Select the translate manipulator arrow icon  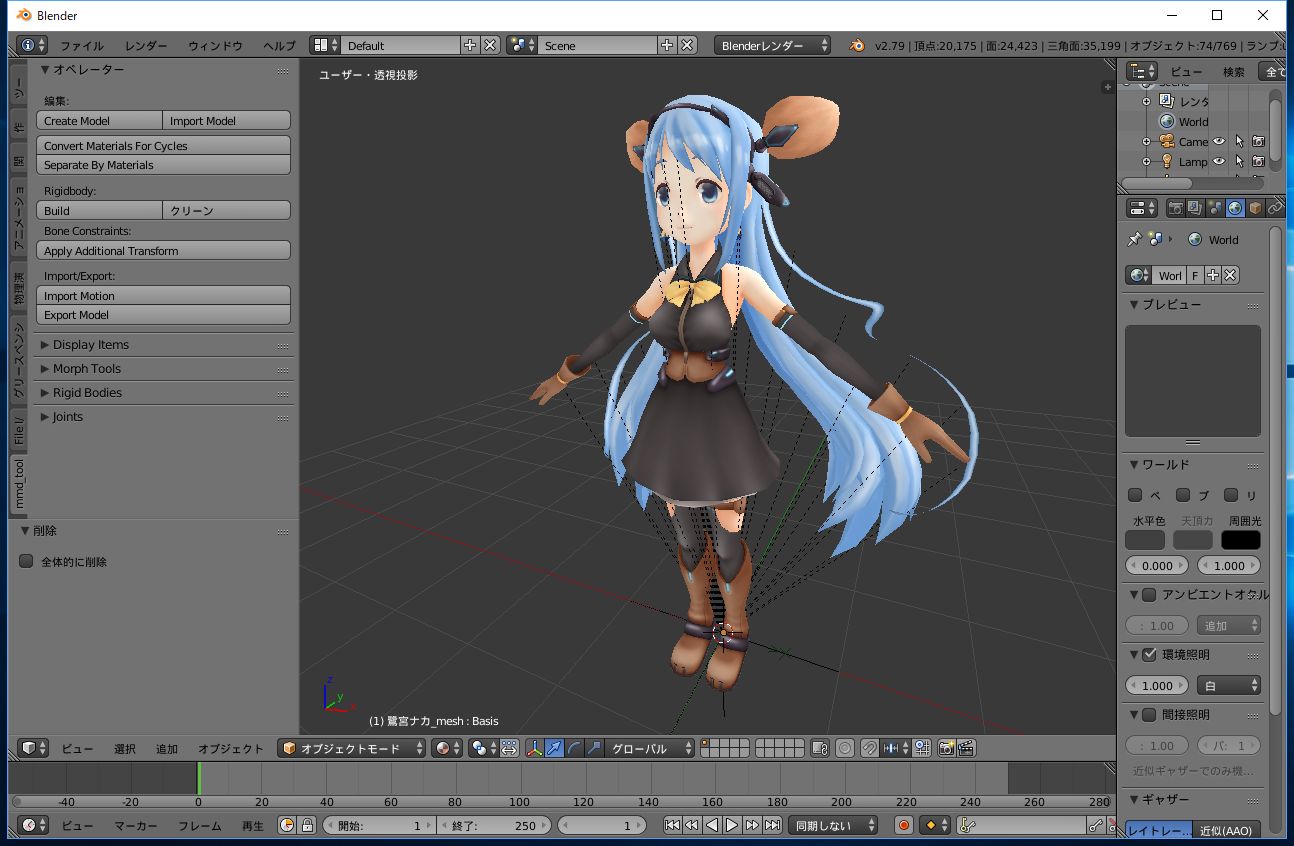point(554,748)
